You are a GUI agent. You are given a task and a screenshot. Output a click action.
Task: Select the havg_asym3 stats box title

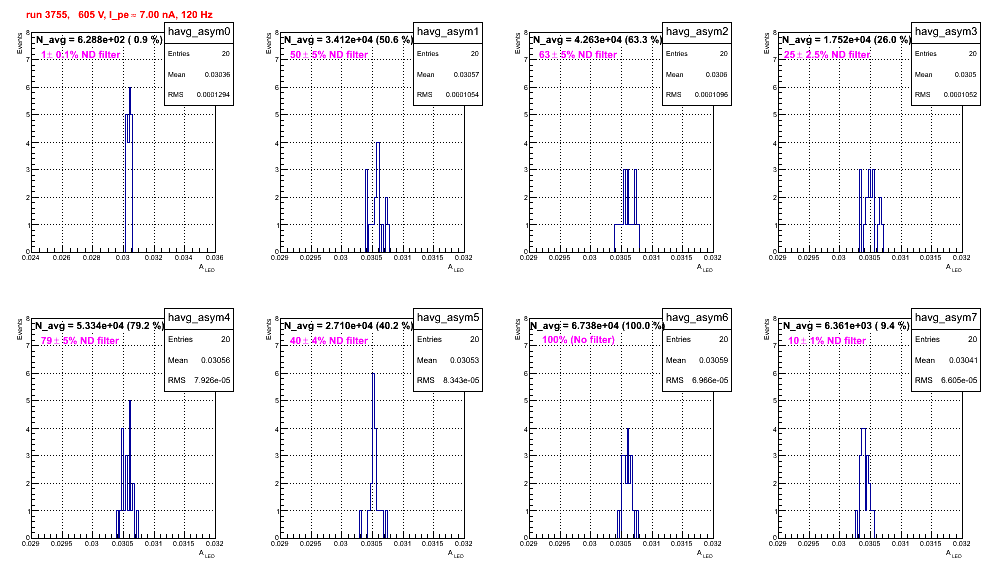[x=946, y=32]
